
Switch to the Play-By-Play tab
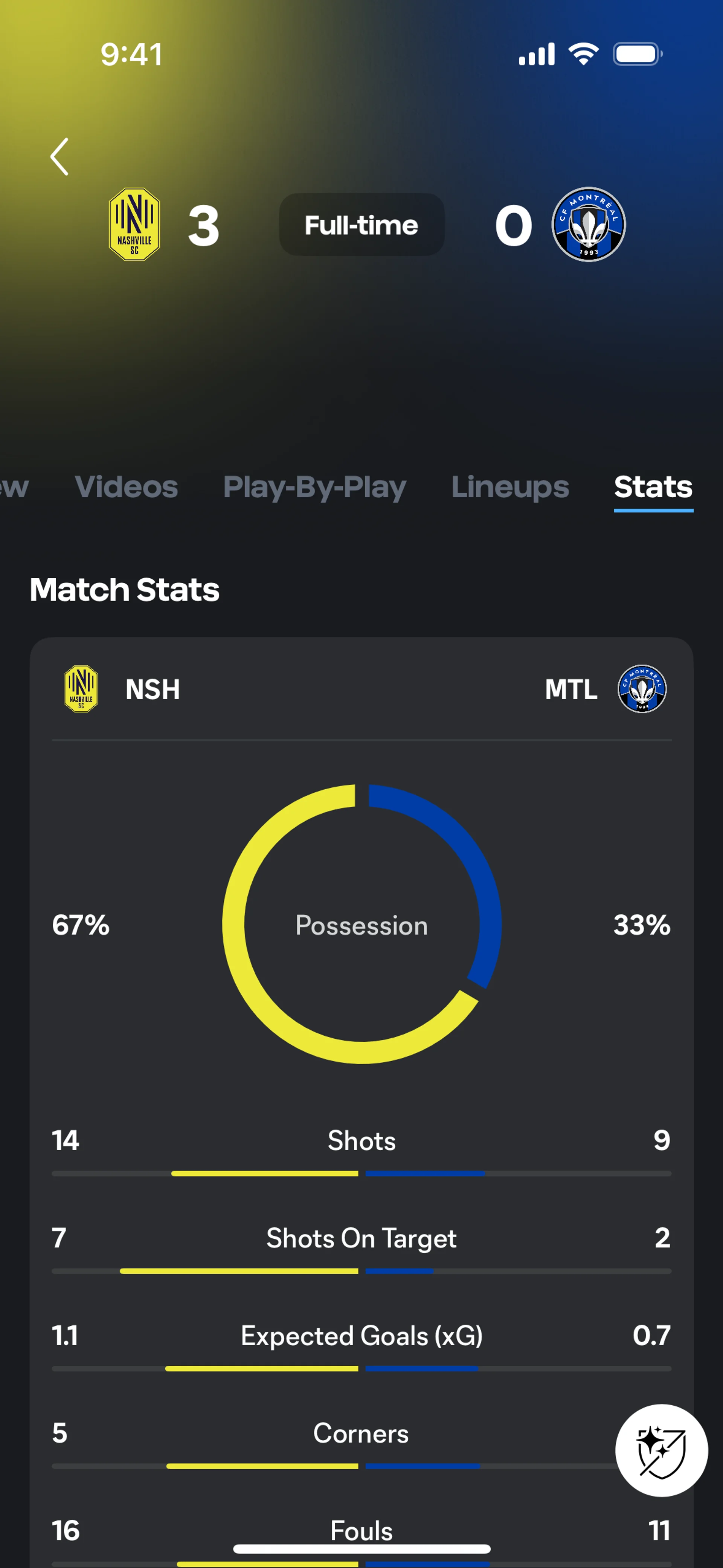pyautogui.click(x=314, y=487)
